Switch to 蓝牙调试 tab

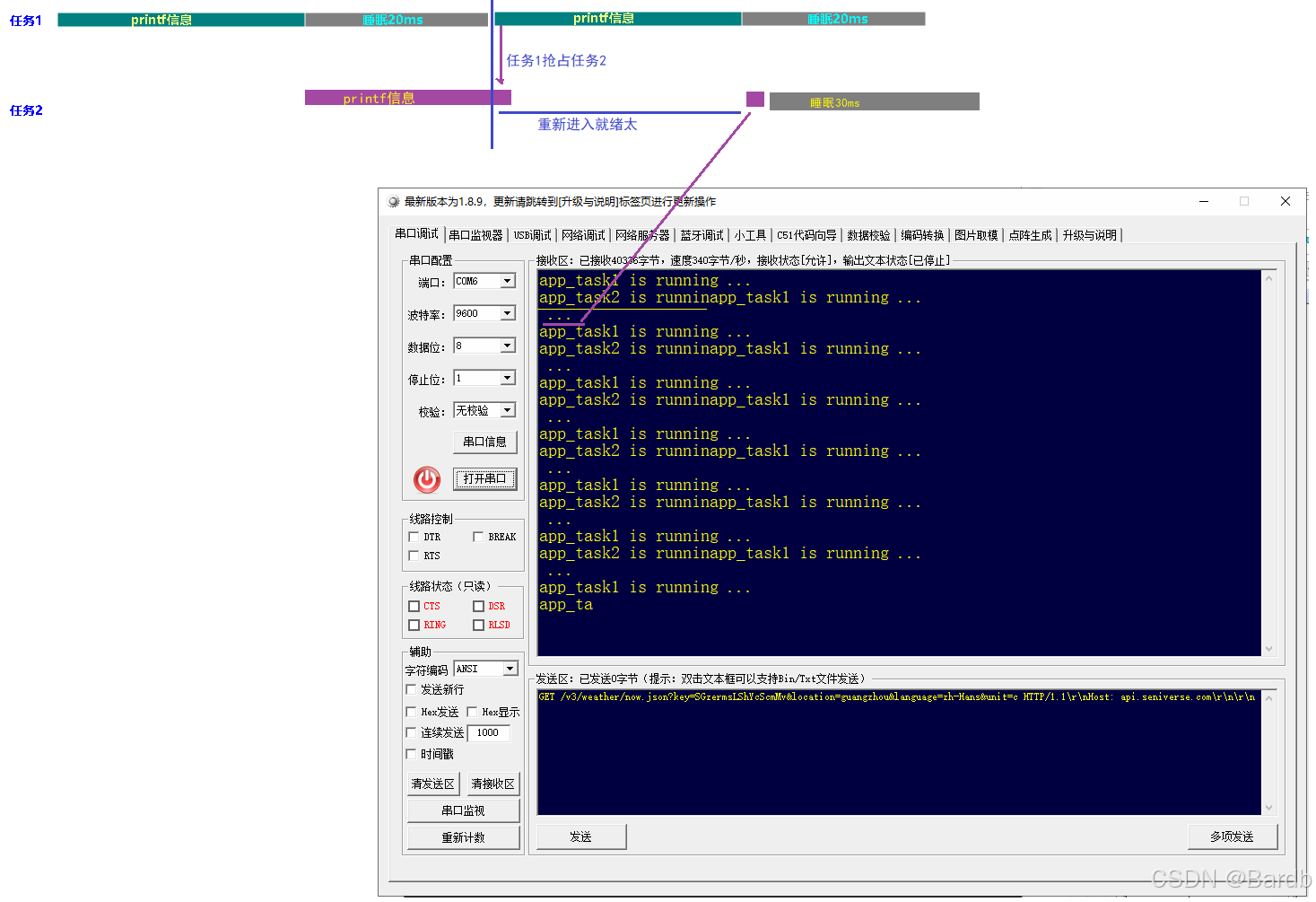tap(702, 235)
